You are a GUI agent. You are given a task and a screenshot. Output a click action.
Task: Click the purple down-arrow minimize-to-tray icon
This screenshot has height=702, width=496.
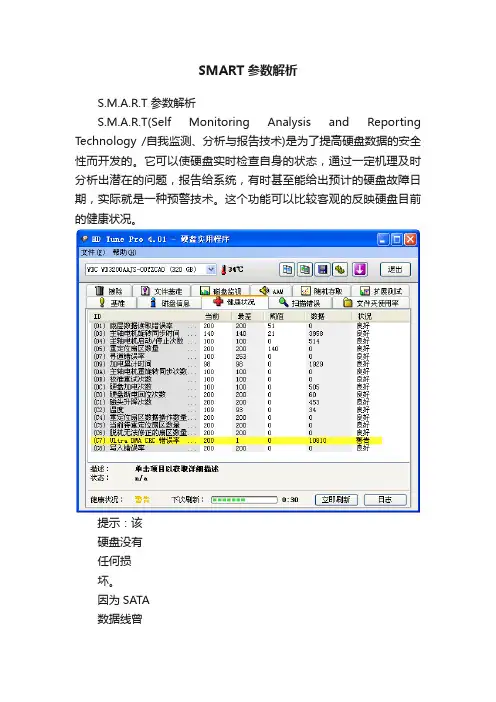point(360,270)
